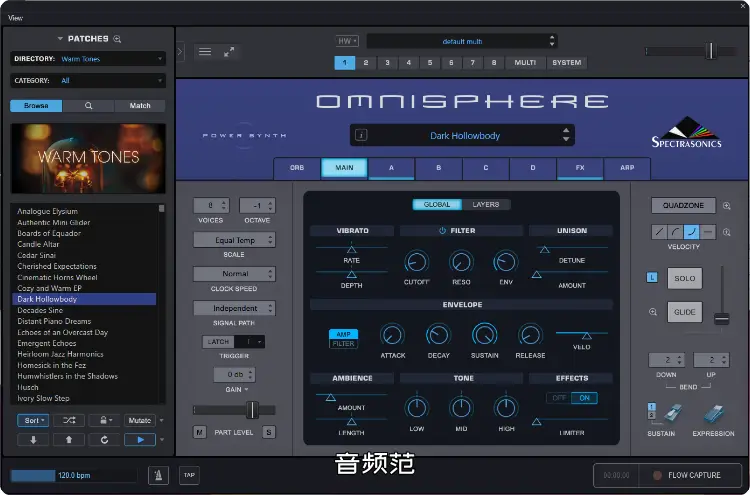Click the sustain pedal icon
This screenshot has height=495, width=750.
(x=672, y=414)
